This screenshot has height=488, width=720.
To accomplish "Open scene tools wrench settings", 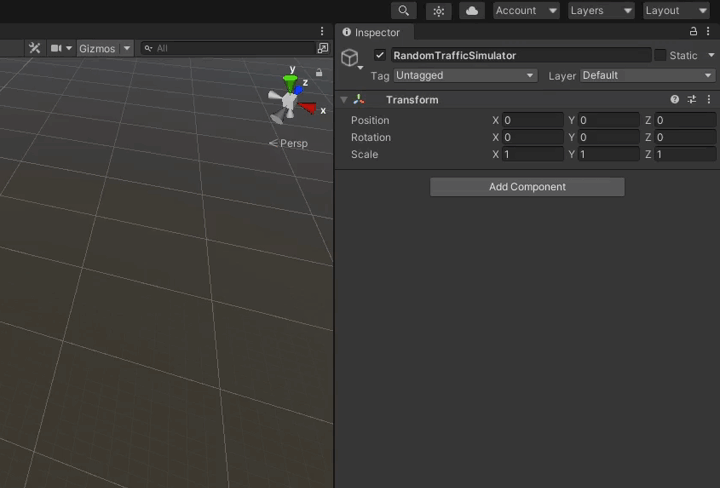I will click(34, 48).
